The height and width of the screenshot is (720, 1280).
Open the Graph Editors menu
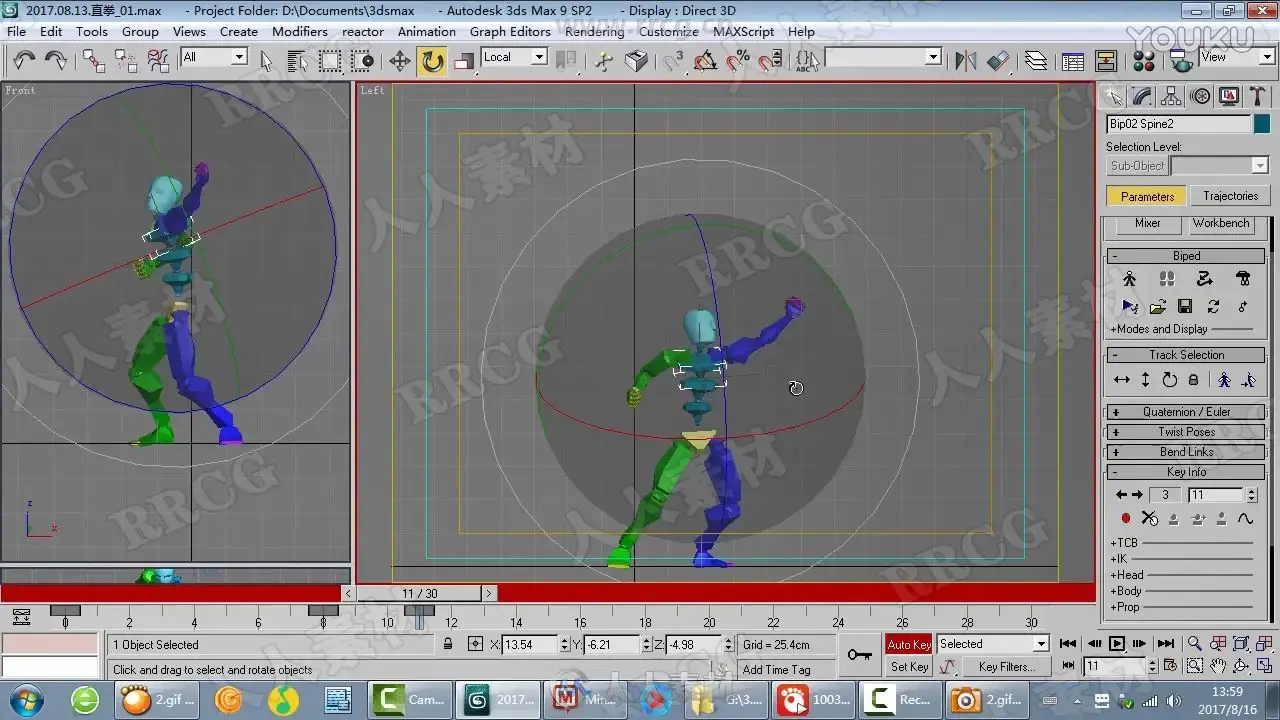pyautogui.click(x=510, y=31)
